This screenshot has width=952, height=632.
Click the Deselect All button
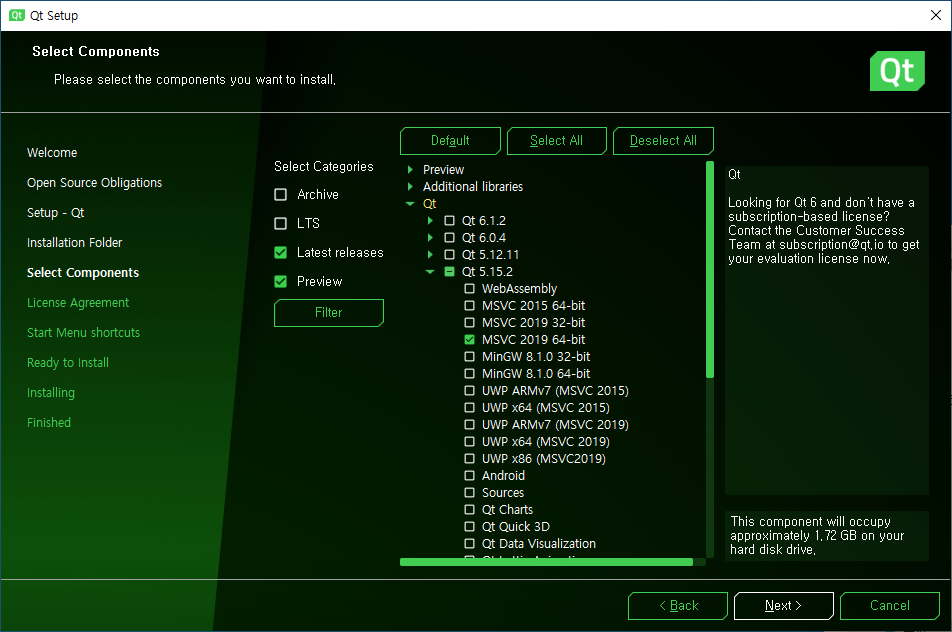pyautogui.click(x=662, y=141)
